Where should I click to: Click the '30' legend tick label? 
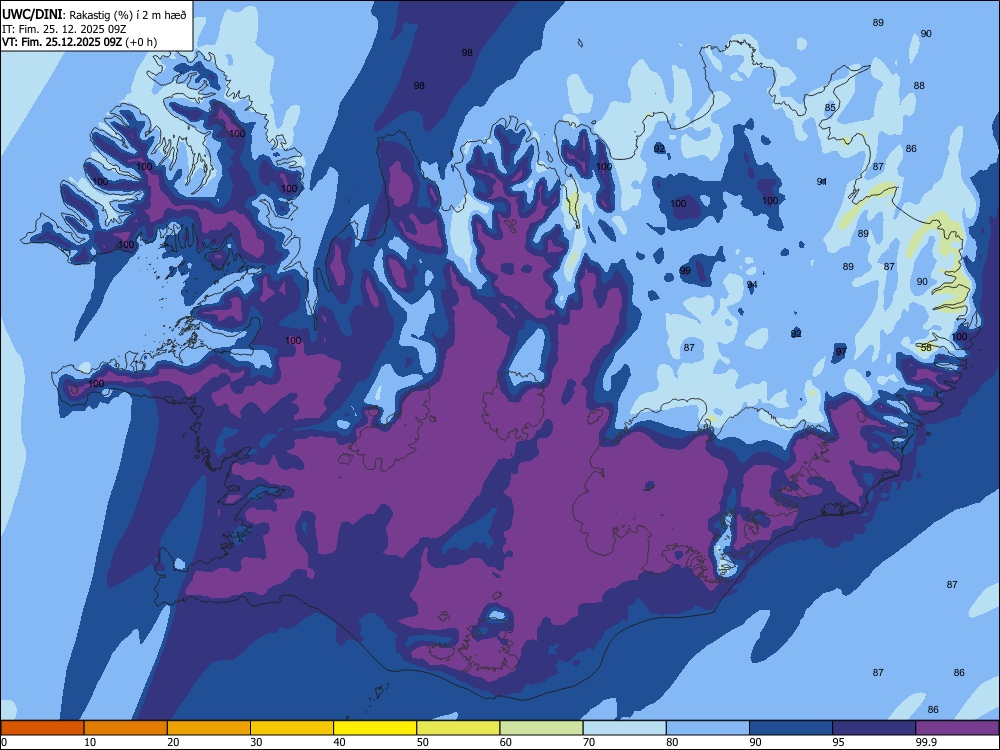256,742
